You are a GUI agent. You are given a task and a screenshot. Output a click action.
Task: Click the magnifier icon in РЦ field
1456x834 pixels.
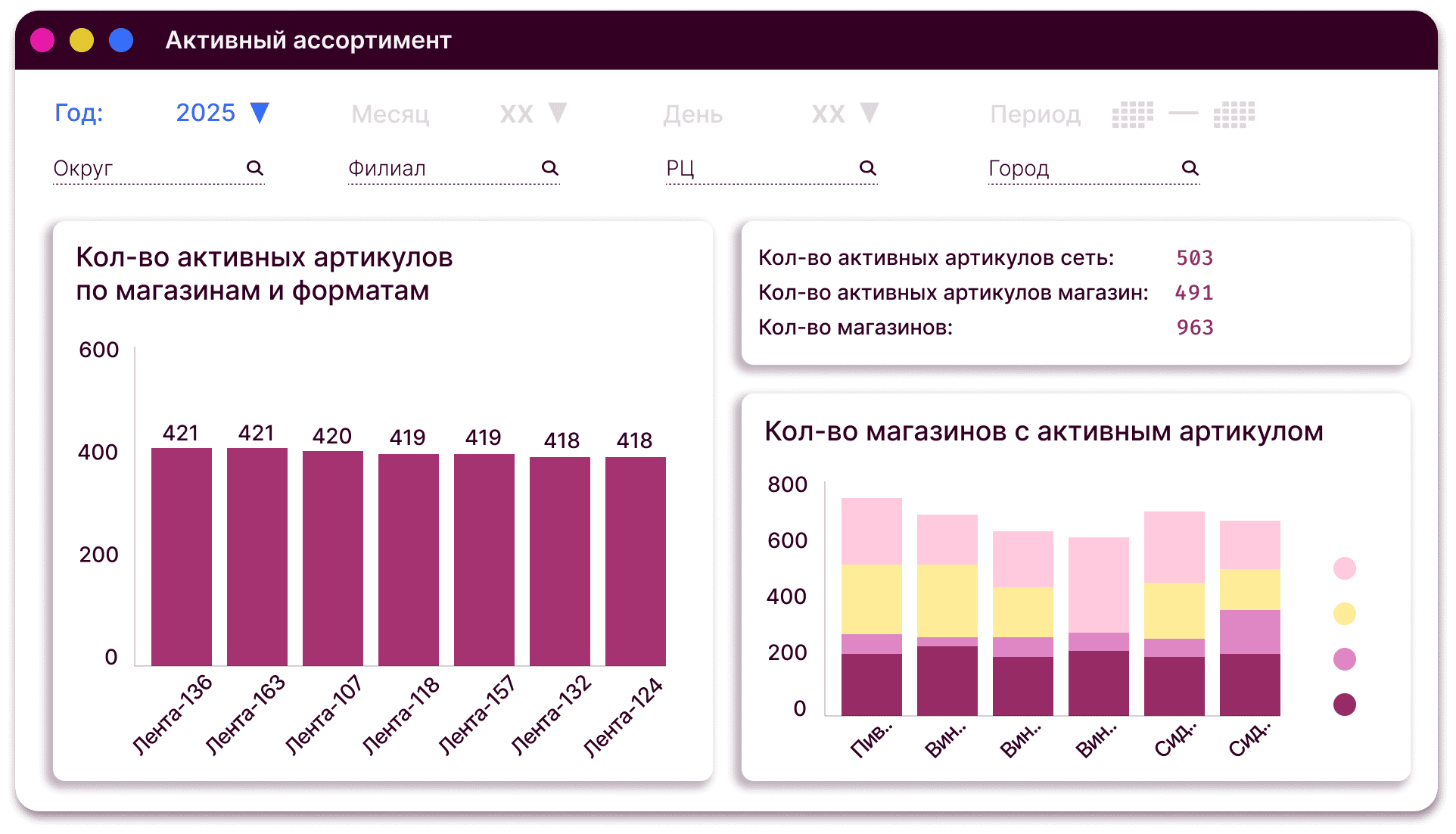click(868, 168)
